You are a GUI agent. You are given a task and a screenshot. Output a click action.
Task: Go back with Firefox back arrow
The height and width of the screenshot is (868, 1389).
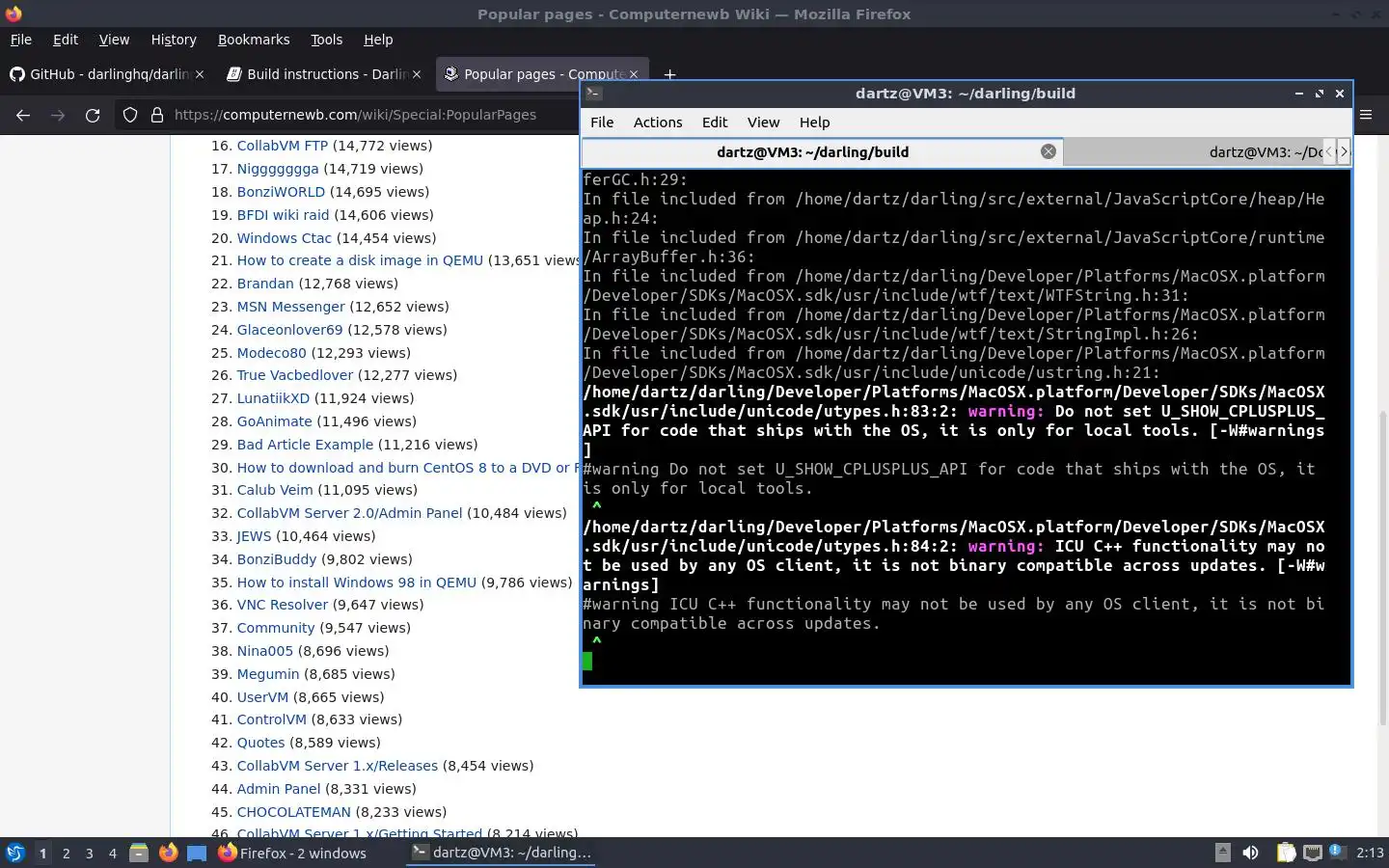click(23, 115)
